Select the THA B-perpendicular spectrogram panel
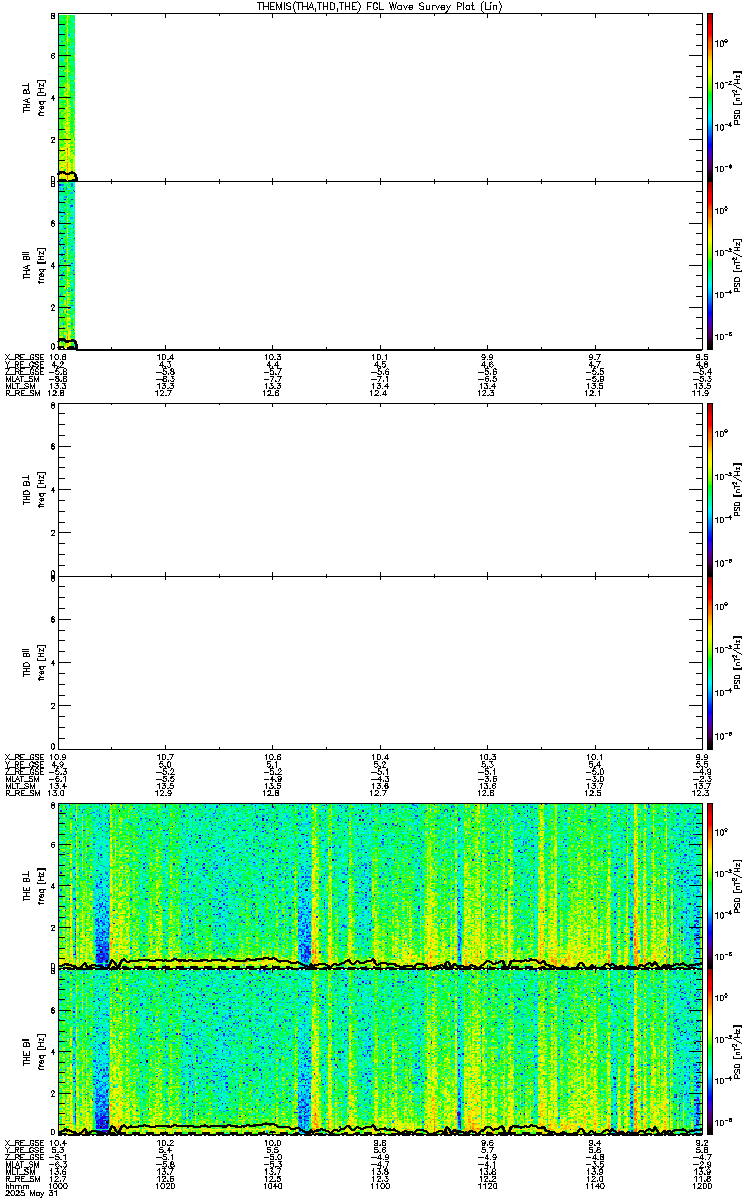750x1200 pixels. [x=379, y=97]
